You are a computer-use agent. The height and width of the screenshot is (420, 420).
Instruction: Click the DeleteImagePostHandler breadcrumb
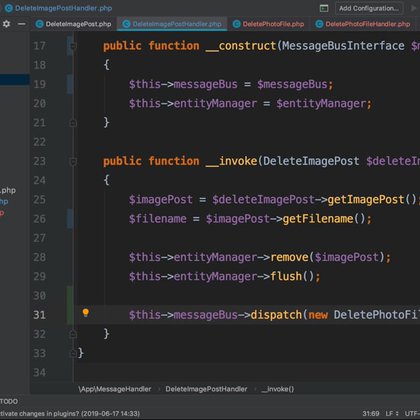pyautogui.click(x=206, y=389)
